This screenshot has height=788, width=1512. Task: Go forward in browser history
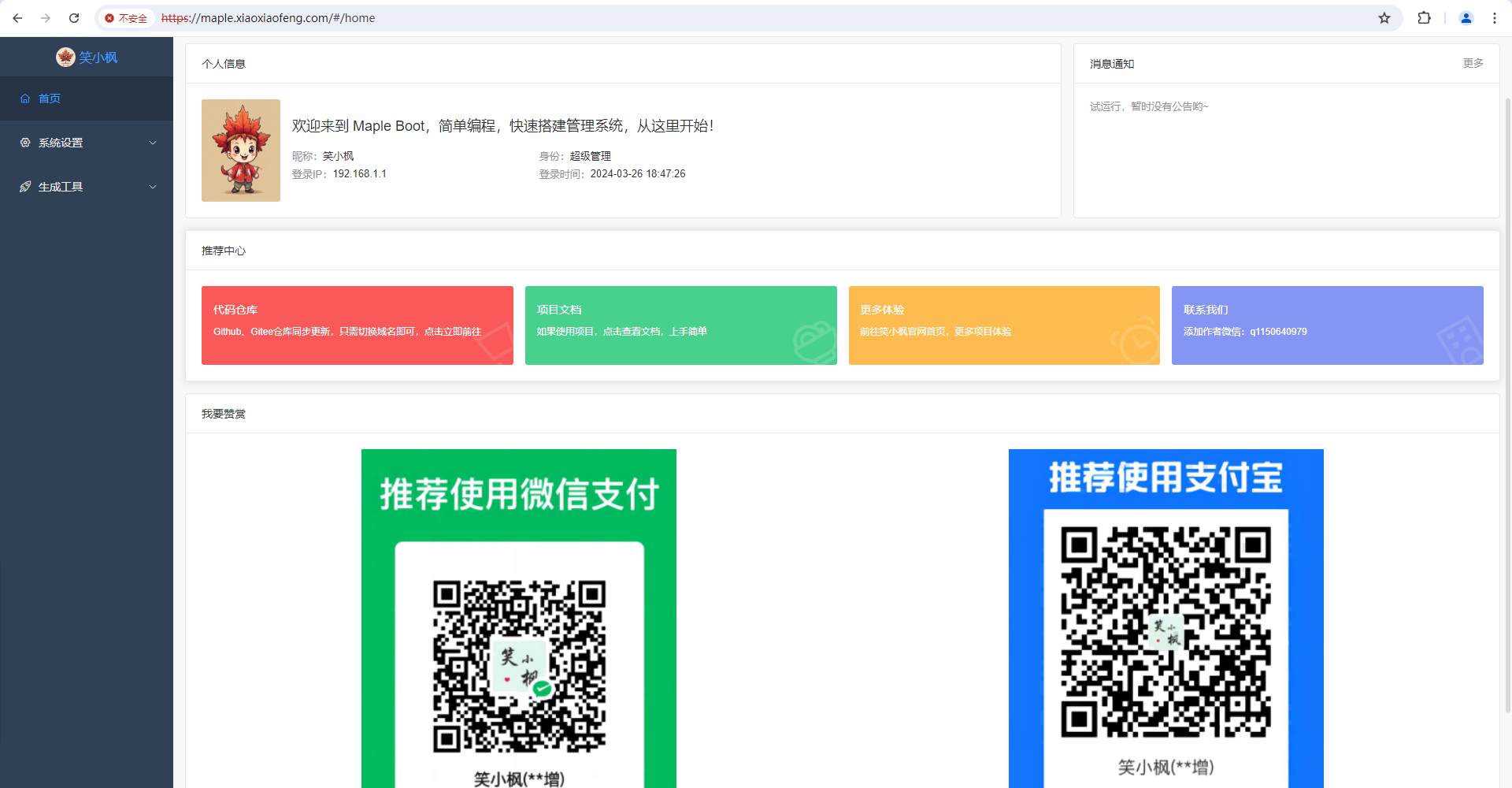tap(46, 18)
